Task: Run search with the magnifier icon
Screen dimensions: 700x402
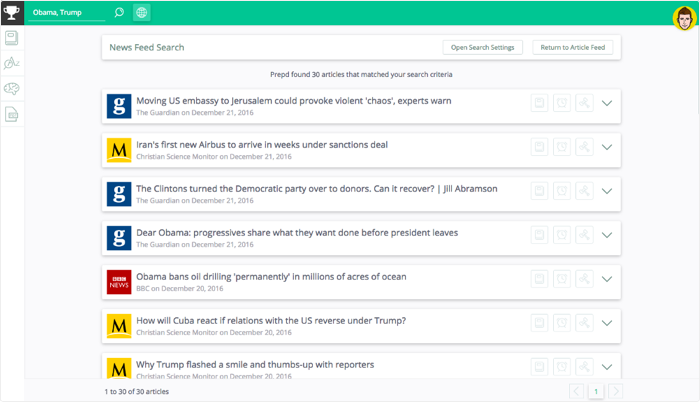Action: click(x=119, y=13)
